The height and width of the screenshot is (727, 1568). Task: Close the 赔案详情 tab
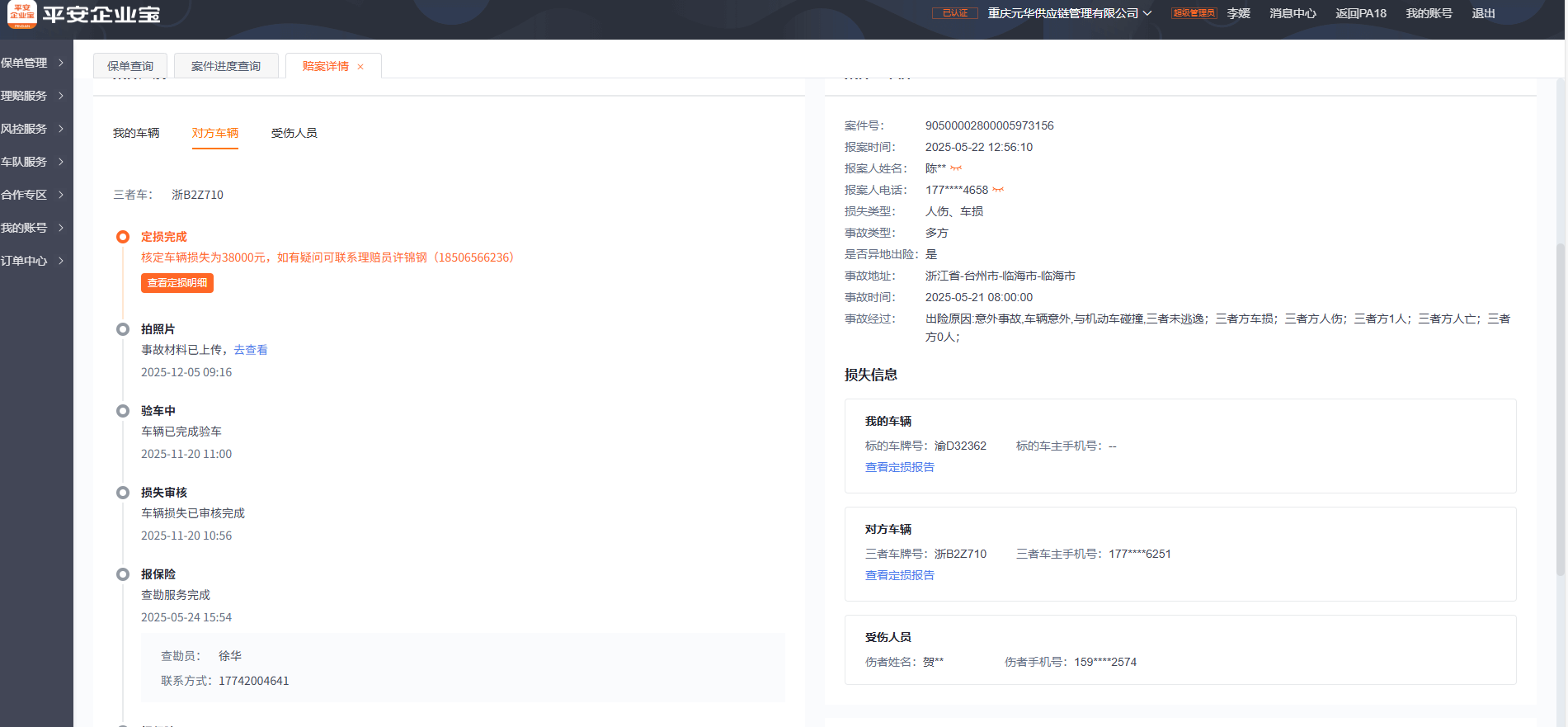click(x=360, y=67)
